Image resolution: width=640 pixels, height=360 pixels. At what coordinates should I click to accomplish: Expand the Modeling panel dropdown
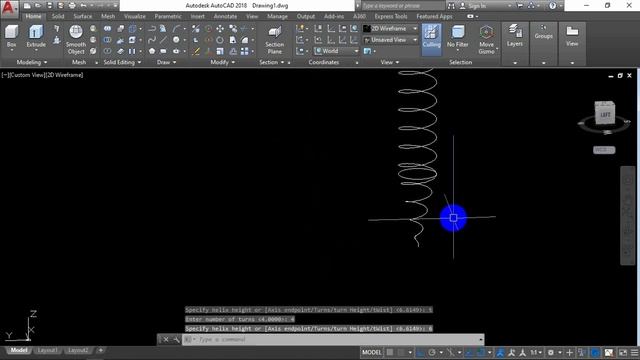pyautogui.click(x=32, y=62)
